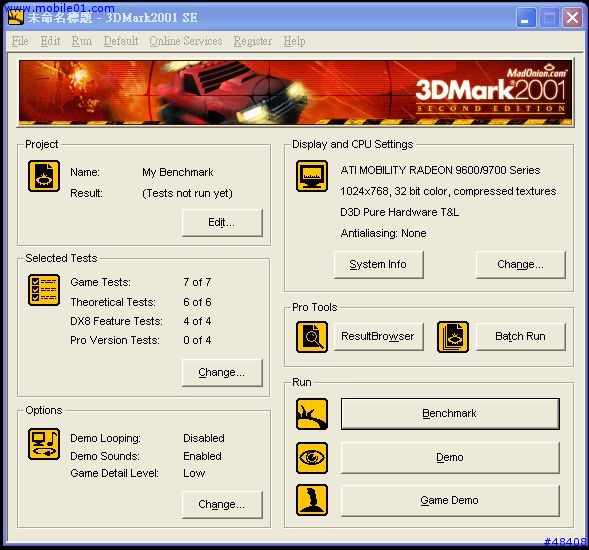The width and height of the screenshot is (589, 550).
Task: Minimize the 3DMark2001 SE window
Action: (526, 18)
